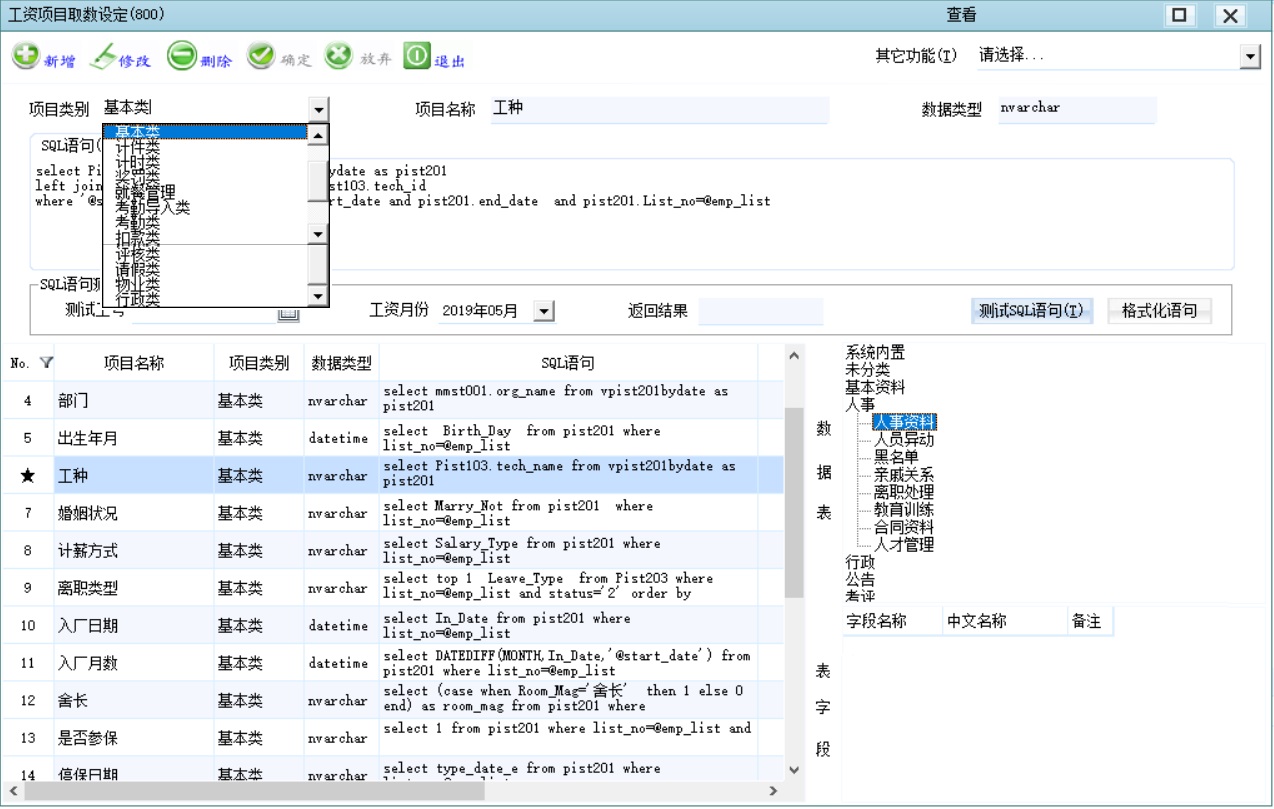
Task: Click the 放弃 (discard) X icon
Action: (339, 57)
